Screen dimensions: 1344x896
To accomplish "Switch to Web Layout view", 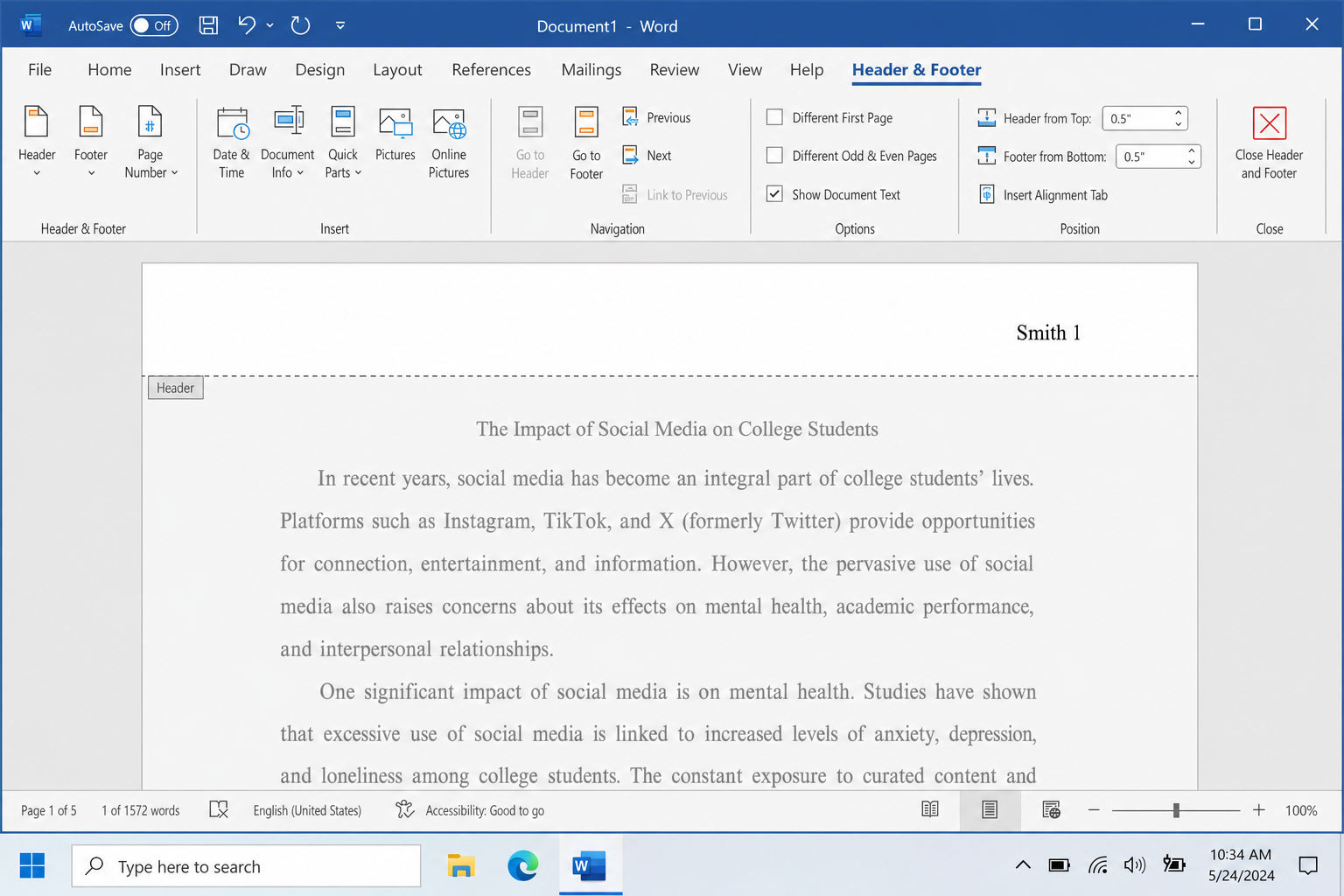I will pos(1051,810).
